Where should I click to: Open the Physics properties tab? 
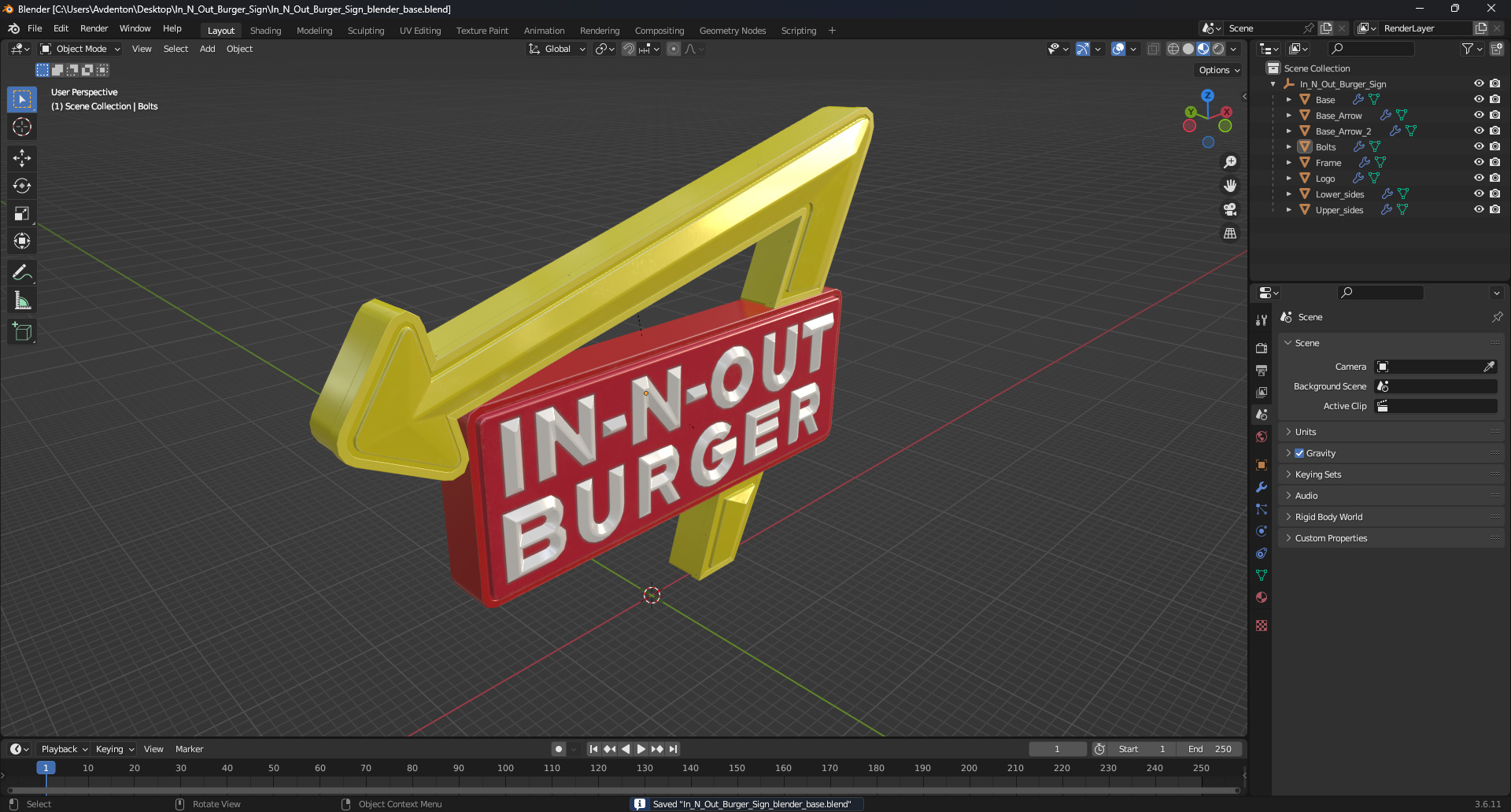point(1262,531)
